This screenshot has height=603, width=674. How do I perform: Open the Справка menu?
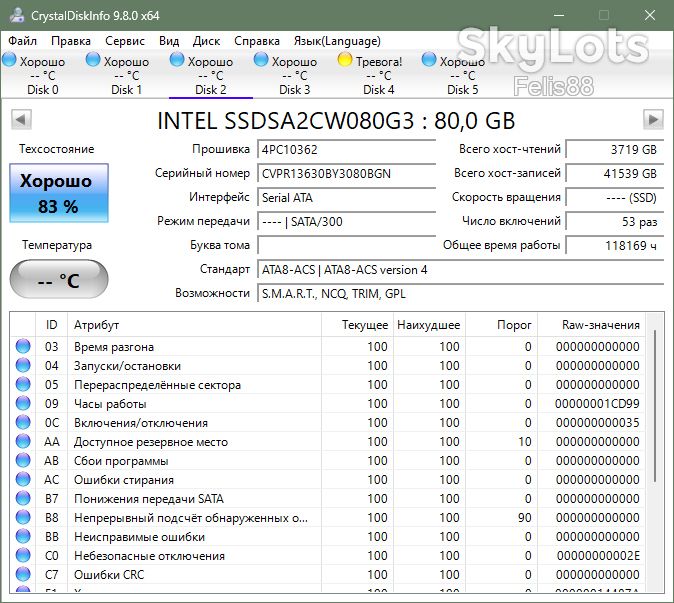[x=257, y=41]
